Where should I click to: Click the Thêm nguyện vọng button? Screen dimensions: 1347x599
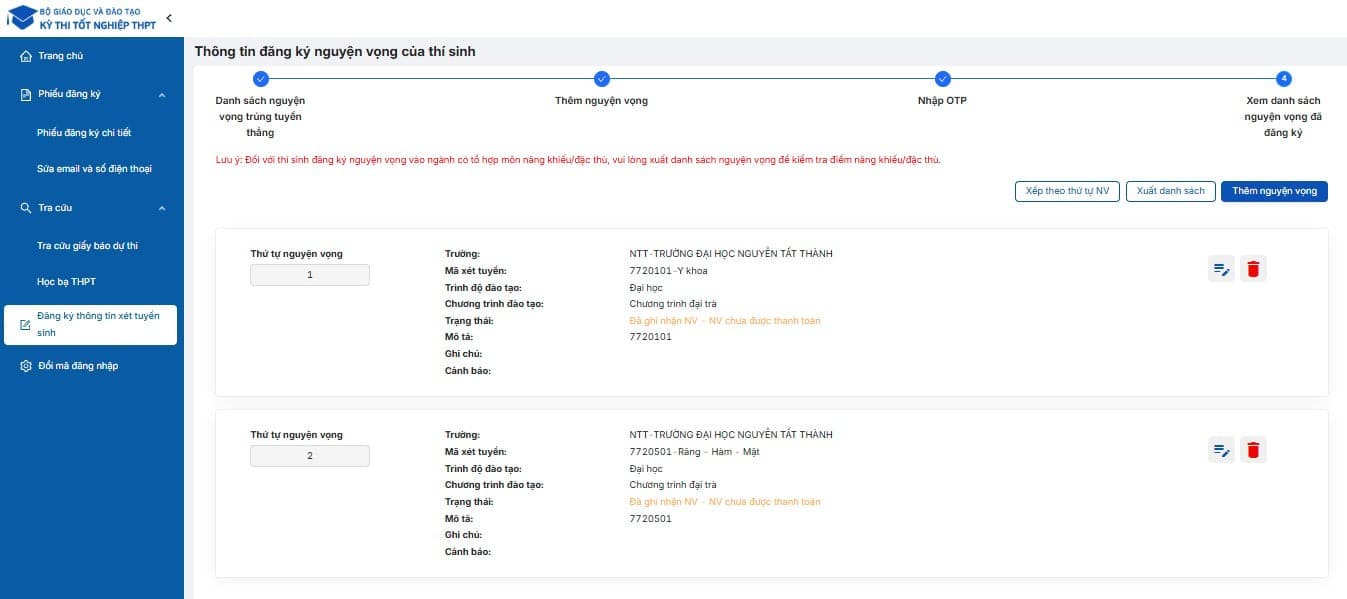(1273, 191)
